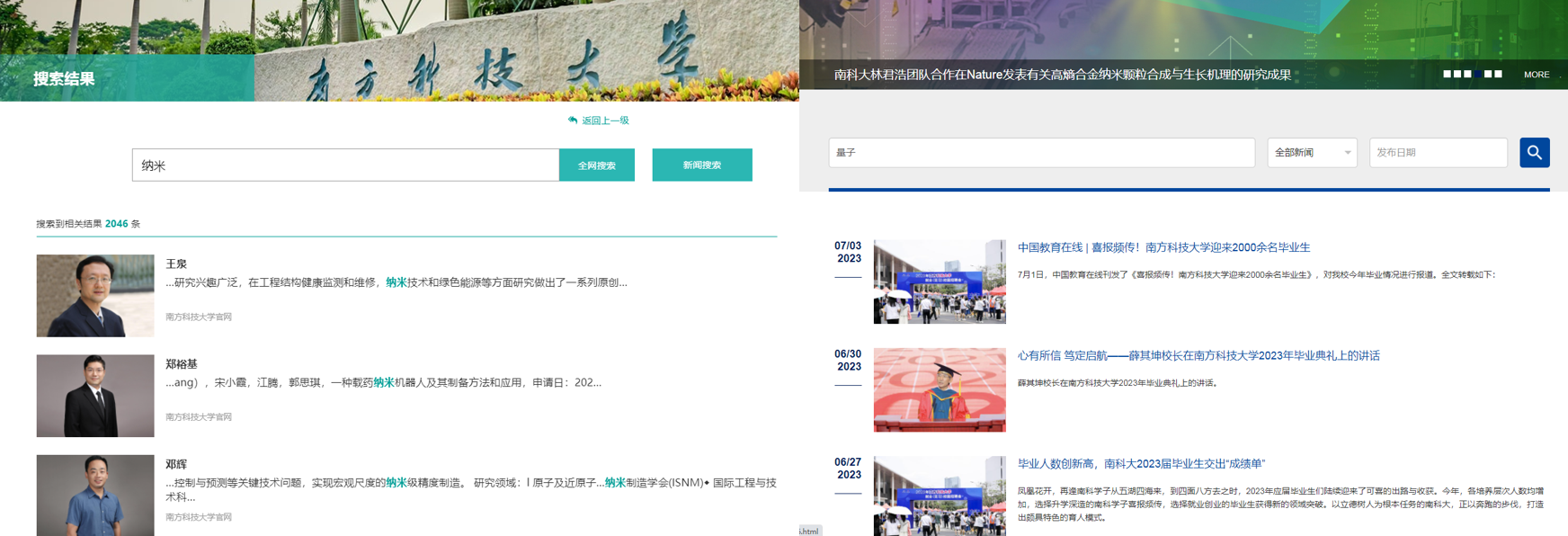Viewport: 1568px width, 536px height.
Task: Open the 王泉 search result title
Action: 176,264
